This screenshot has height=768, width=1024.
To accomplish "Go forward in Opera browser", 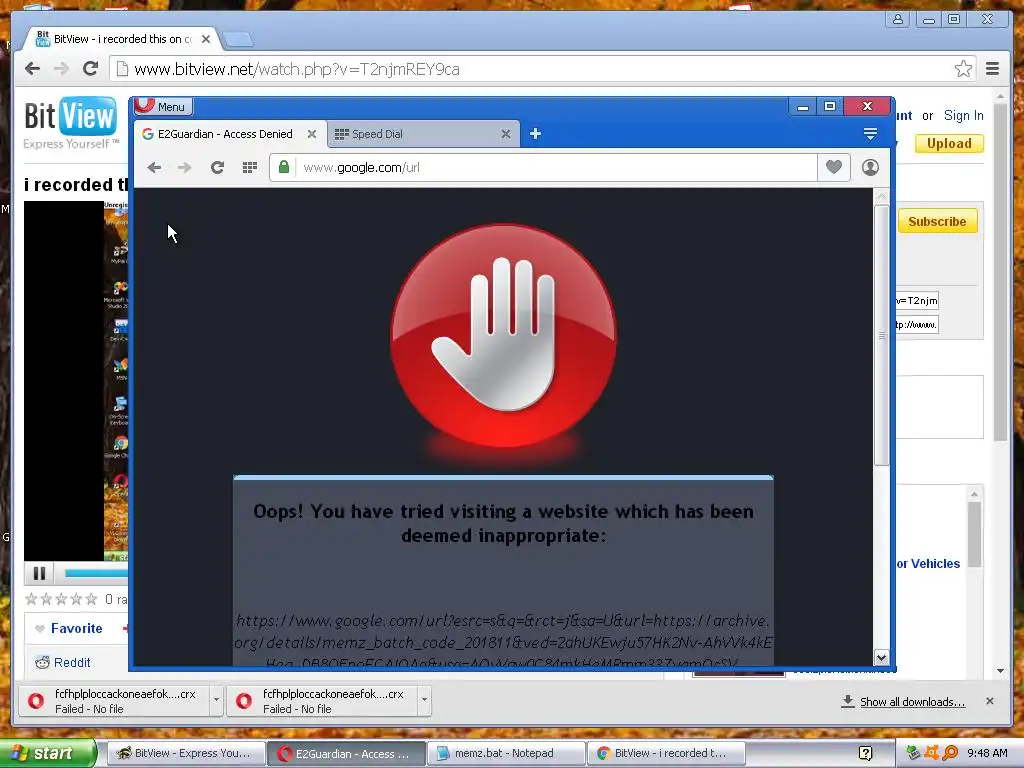I will tap(185, 168).
